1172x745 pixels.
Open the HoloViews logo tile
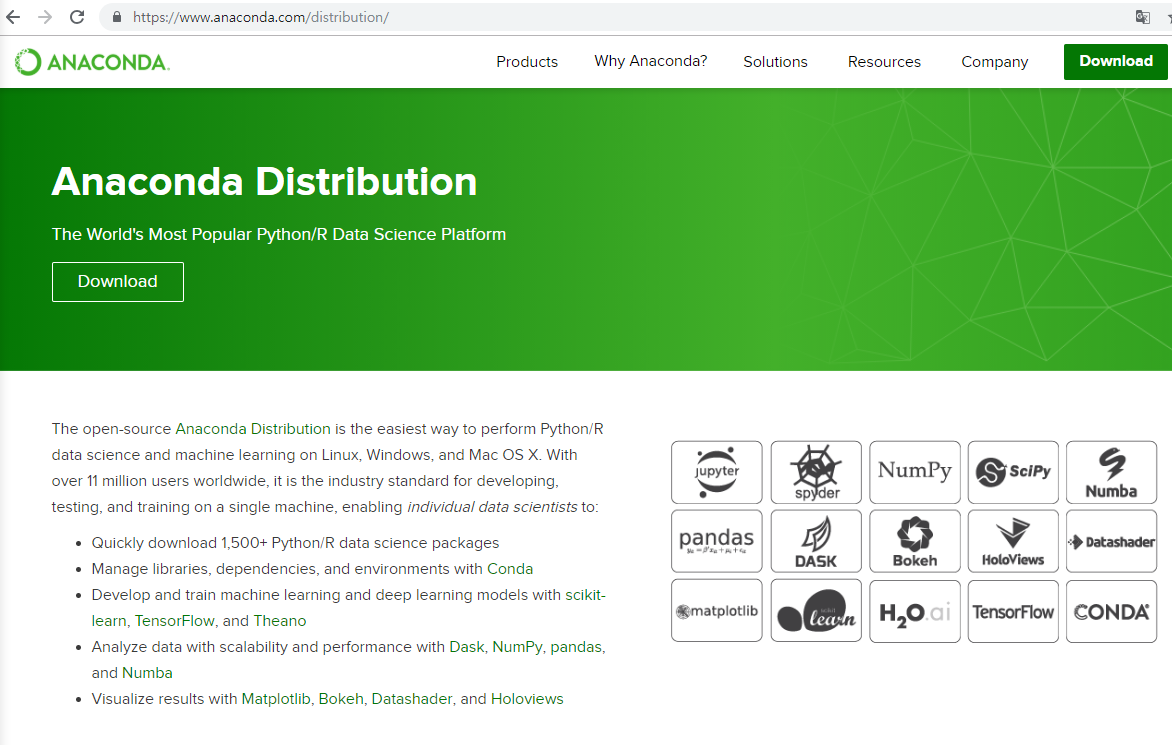1013,541
